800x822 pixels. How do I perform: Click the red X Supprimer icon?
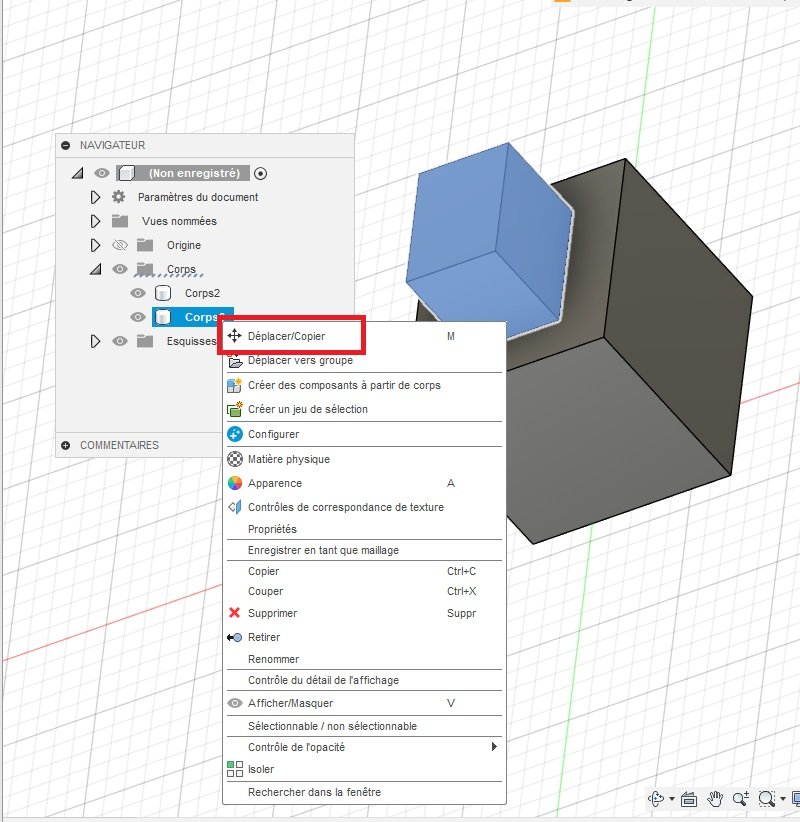[234, 612]
